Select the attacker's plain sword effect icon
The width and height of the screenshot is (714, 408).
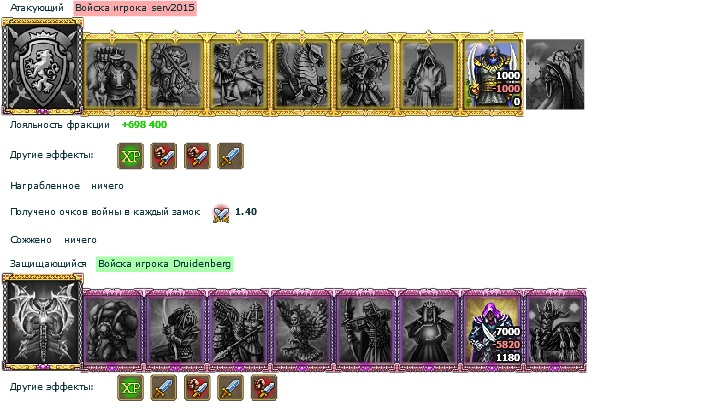(x=230, y=156)
